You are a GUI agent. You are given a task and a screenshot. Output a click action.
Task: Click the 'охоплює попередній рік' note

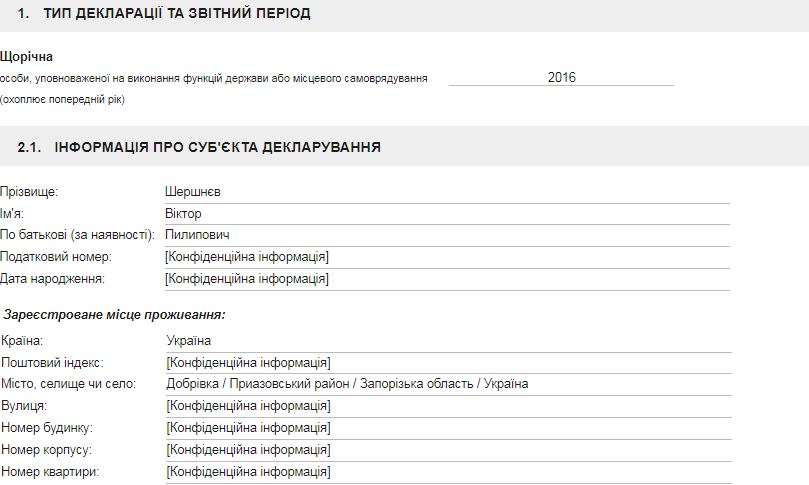62,99
